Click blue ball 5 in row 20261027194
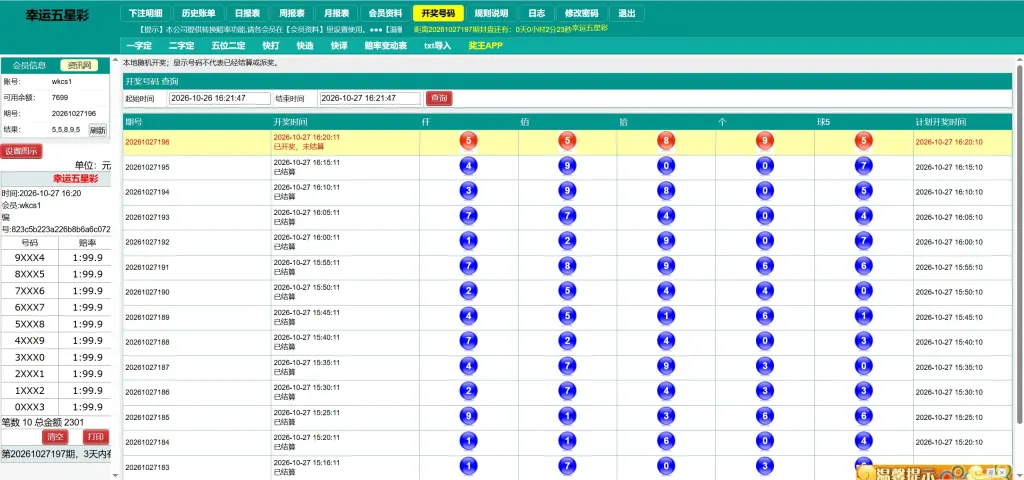 point(863,191)
